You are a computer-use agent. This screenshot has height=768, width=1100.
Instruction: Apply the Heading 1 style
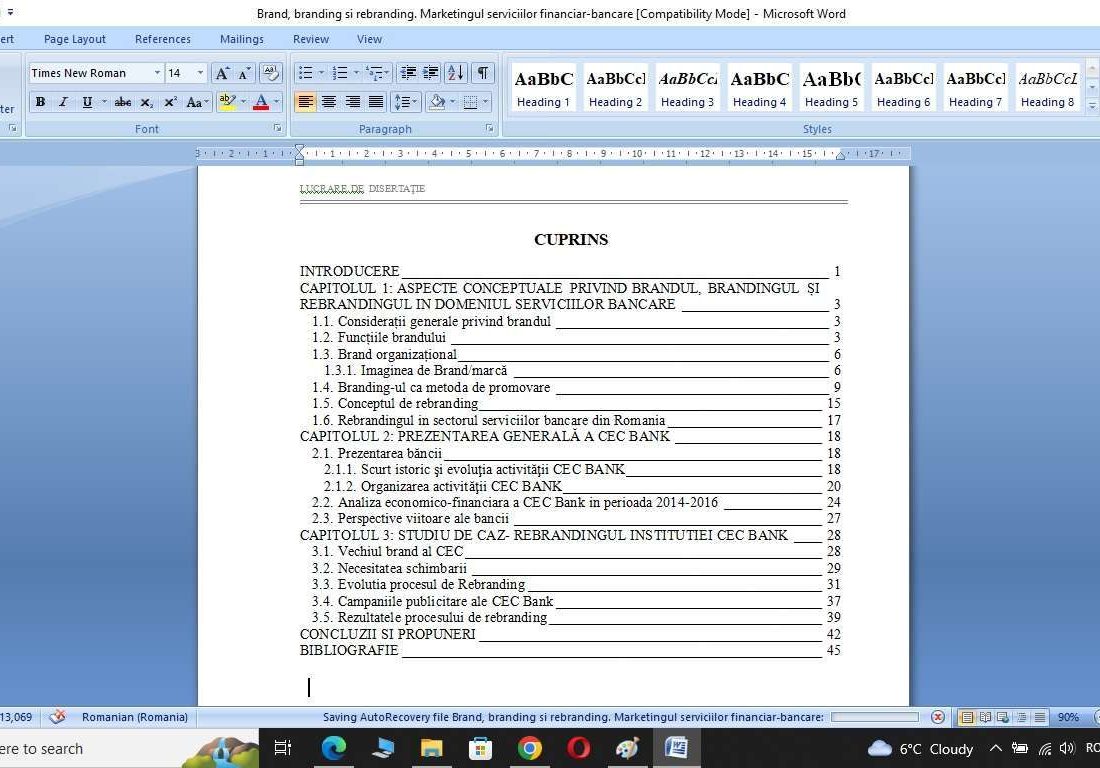[543, 88]
